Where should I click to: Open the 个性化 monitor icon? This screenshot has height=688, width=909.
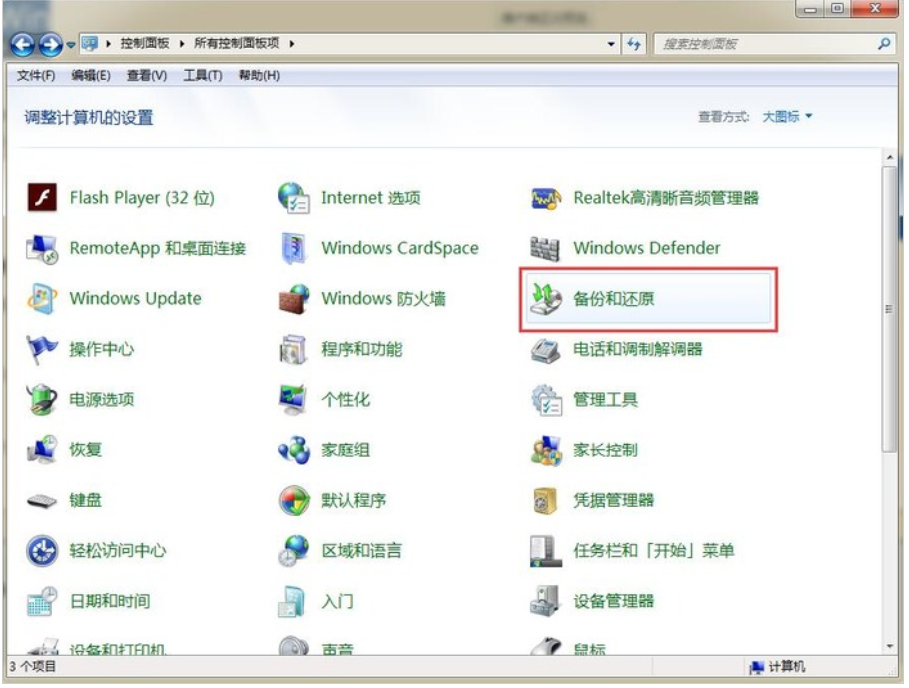pos(294,400)
